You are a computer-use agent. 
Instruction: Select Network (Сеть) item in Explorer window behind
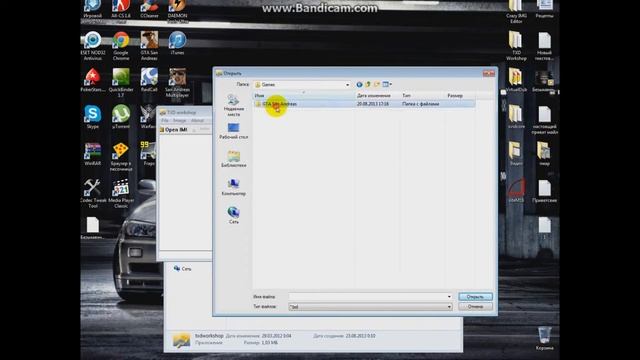pyautogui.click(x=182, y=269)
